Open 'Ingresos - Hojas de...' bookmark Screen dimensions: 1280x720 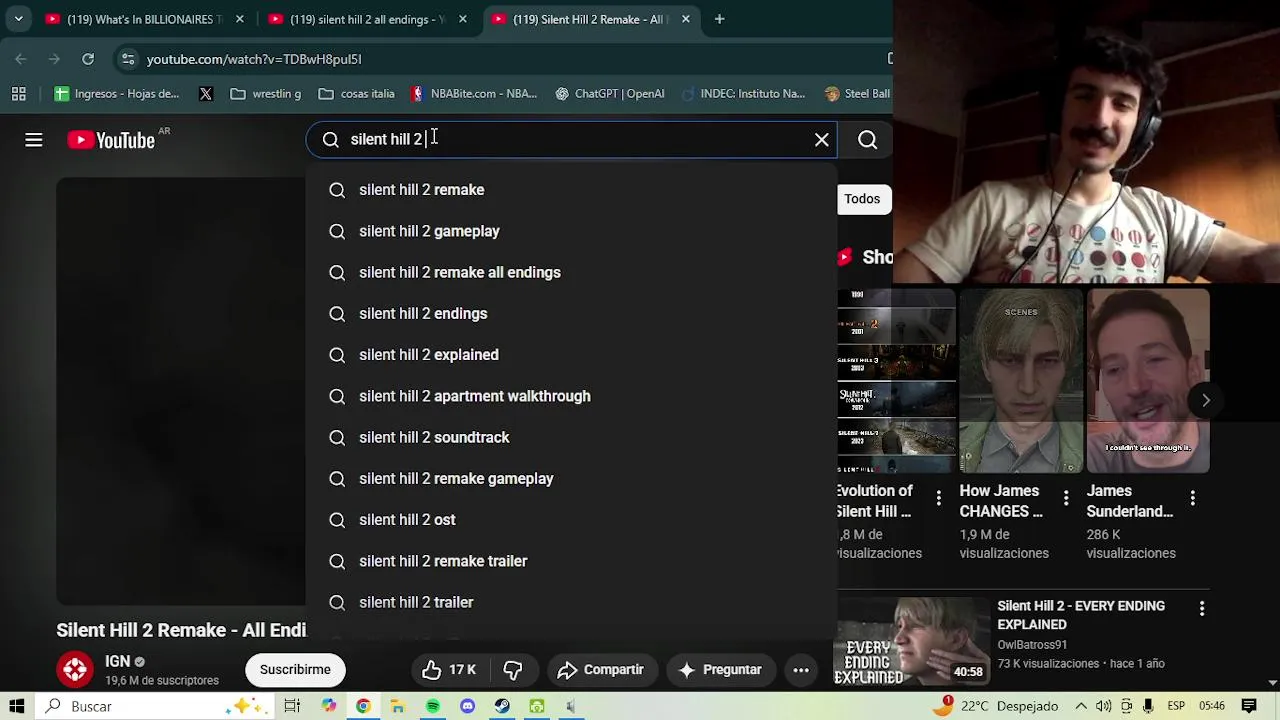[117, 94]
